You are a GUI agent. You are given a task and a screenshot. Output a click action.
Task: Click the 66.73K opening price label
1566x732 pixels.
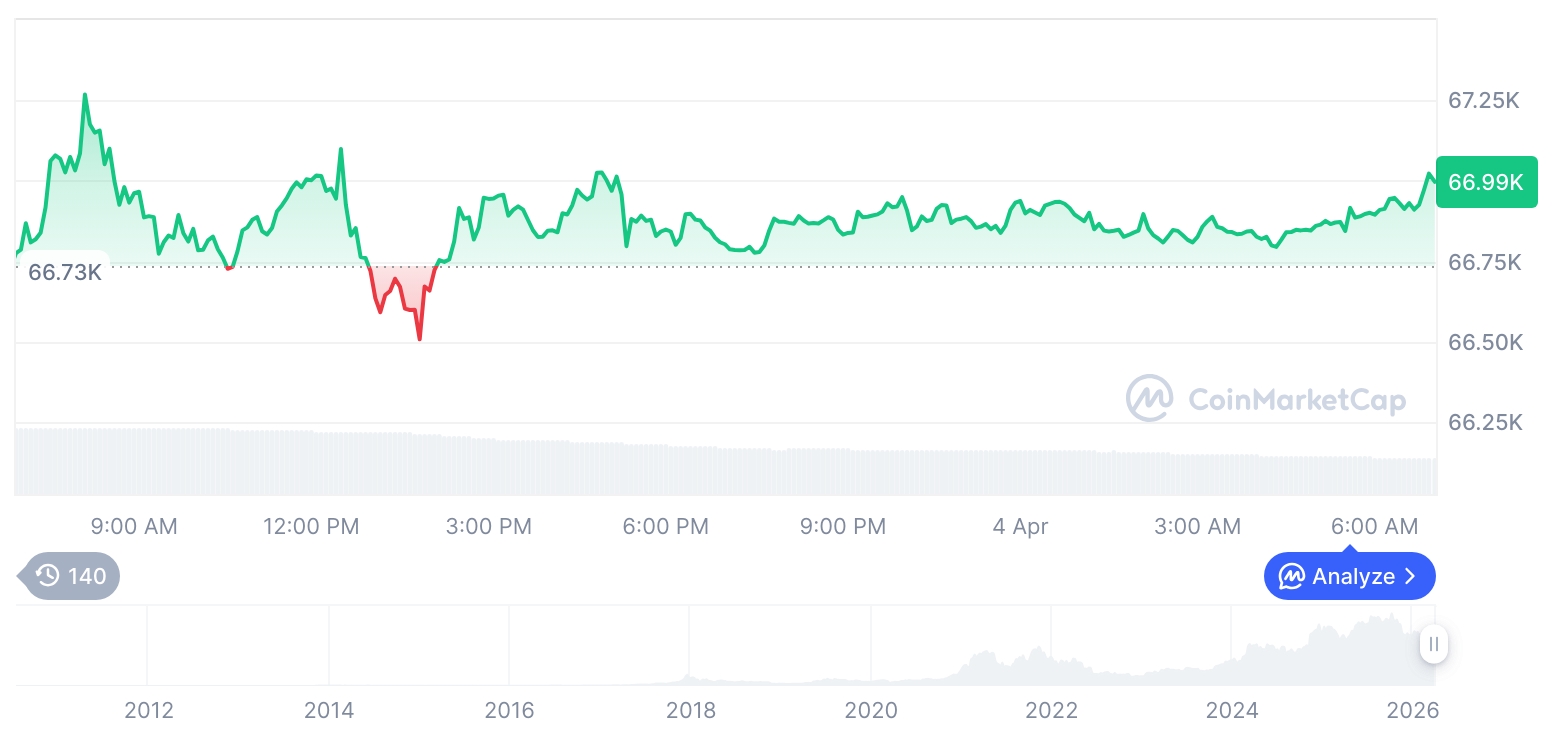point(64,272)
